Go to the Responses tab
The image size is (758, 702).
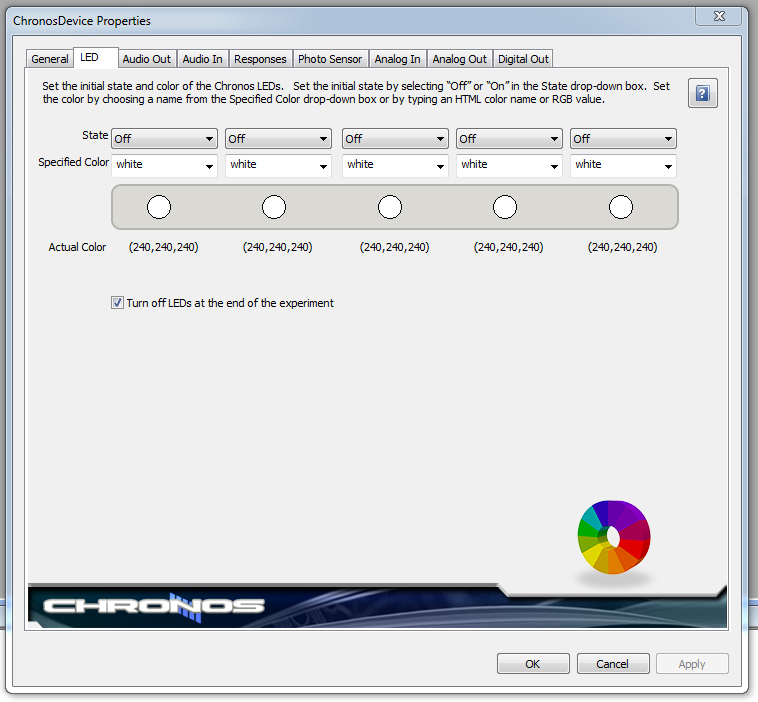click(261, 59)
